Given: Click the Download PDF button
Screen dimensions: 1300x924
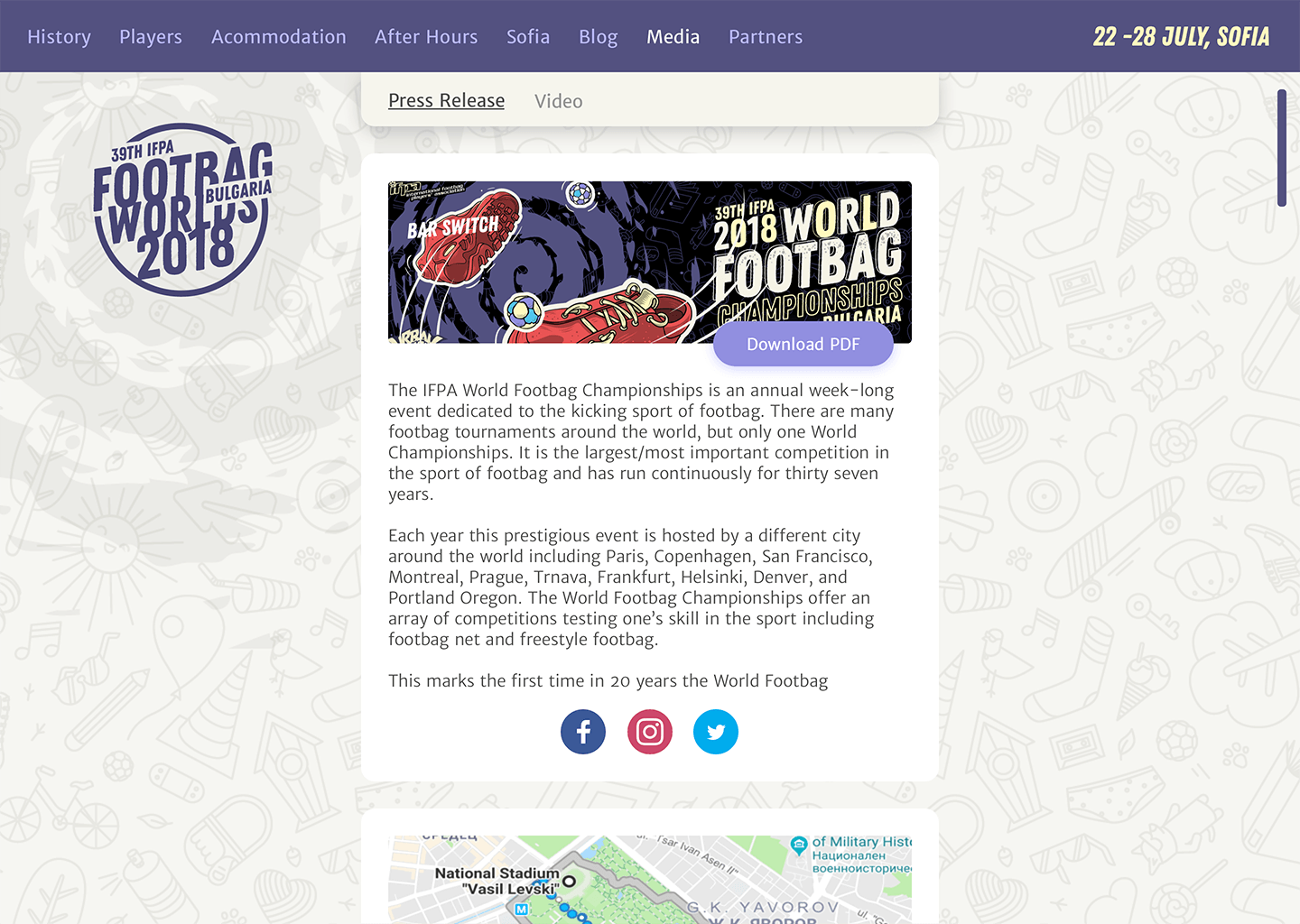Looking at the screenshot, I should click(803, 345).
